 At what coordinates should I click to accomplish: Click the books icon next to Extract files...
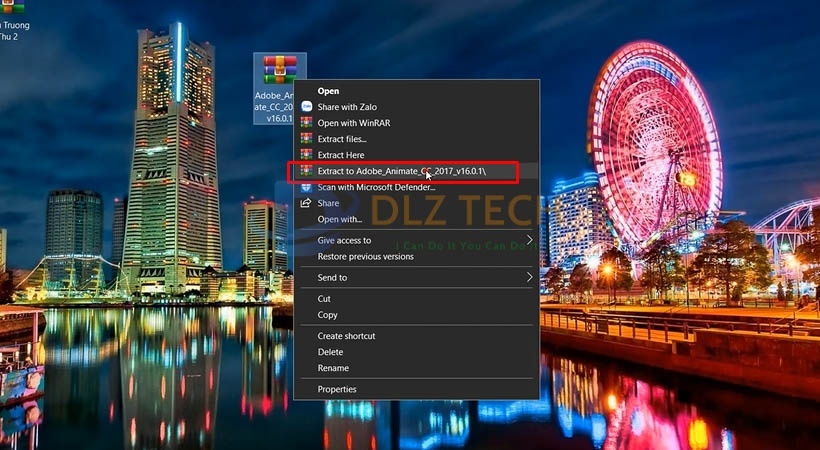tap(307, 139)
